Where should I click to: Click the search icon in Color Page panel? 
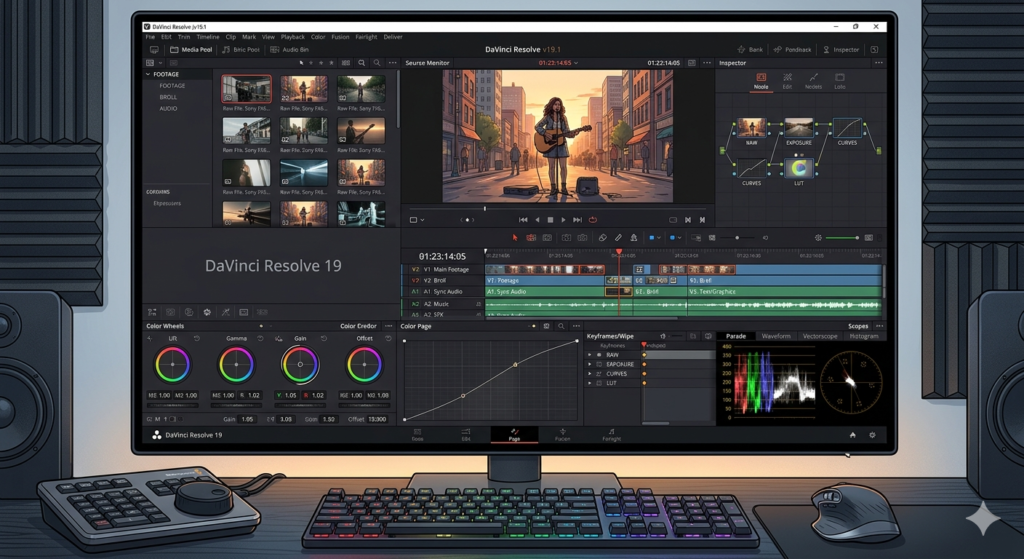click(561, 326)
